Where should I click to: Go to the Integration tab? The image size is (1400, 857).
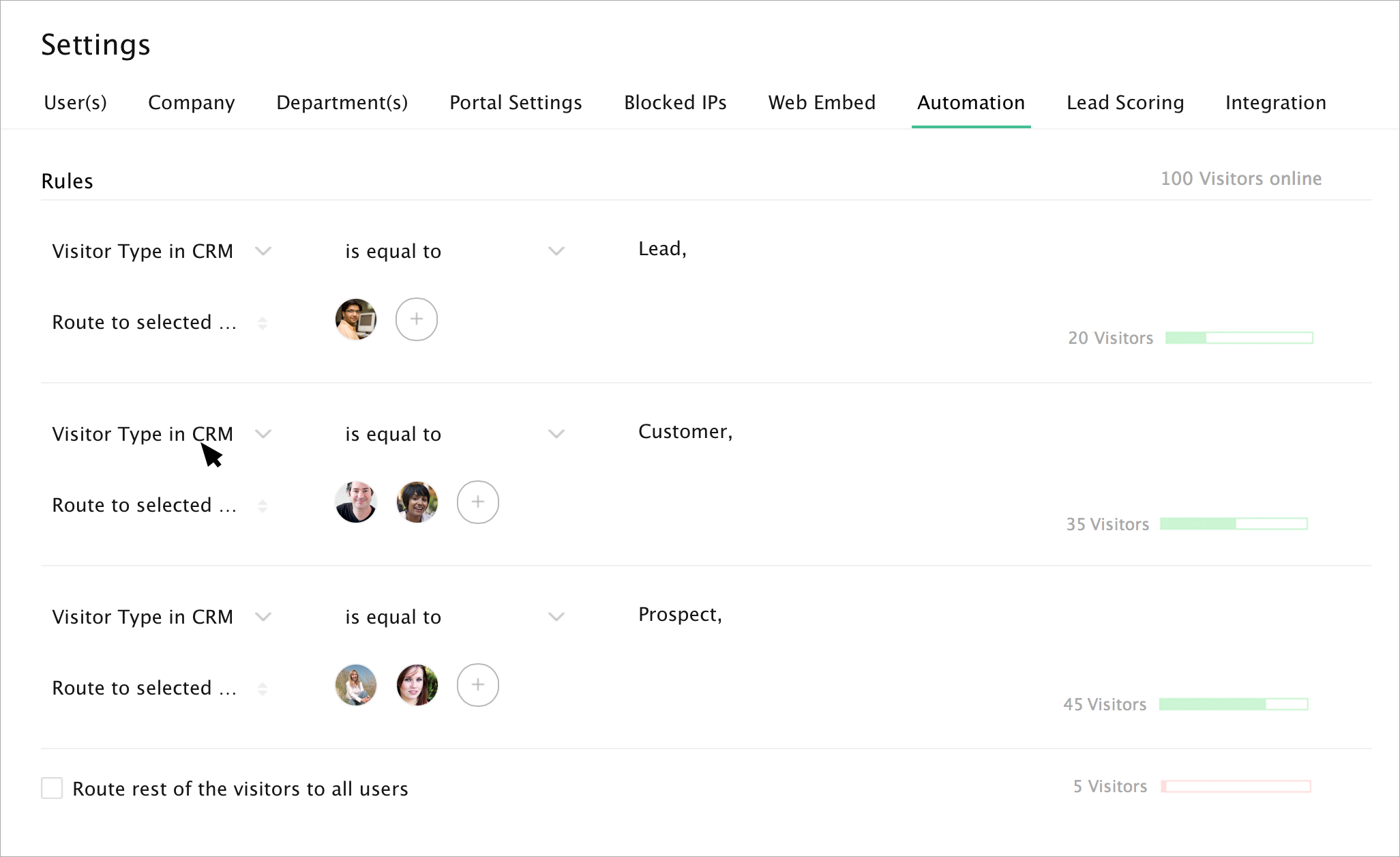point(1275,102)
